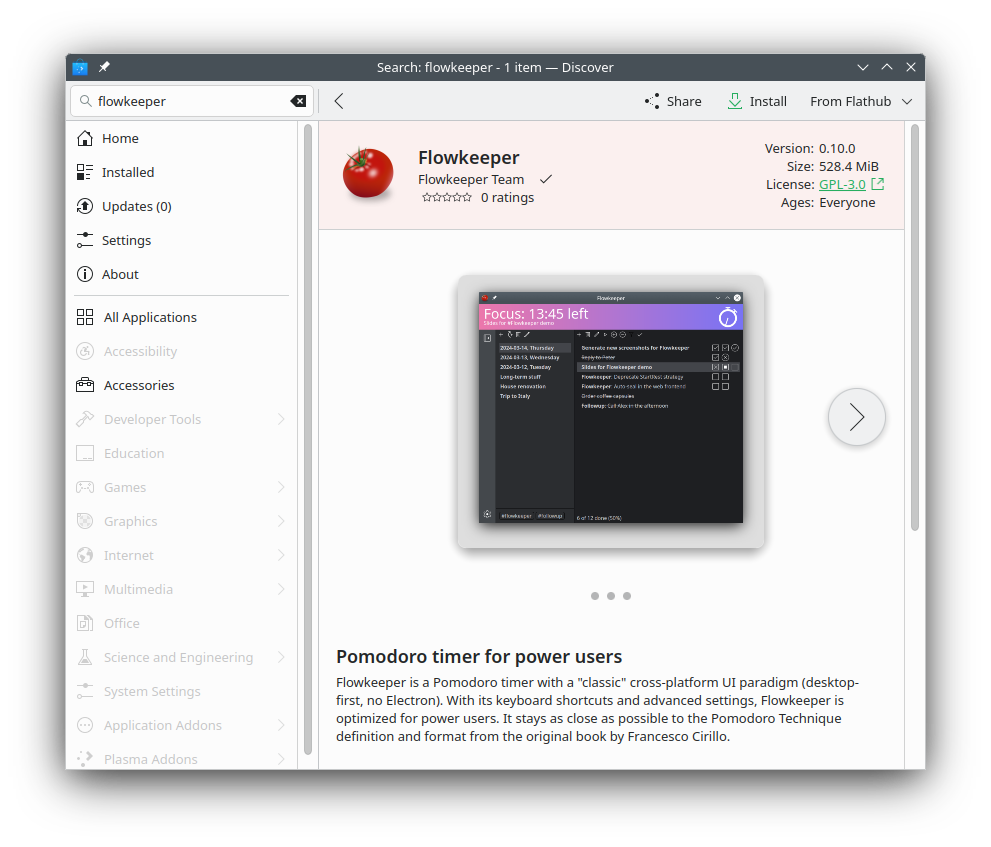Expand Science and Engineering chevron
The width and height of the screenshot is (991, 847).
[281, 657]
